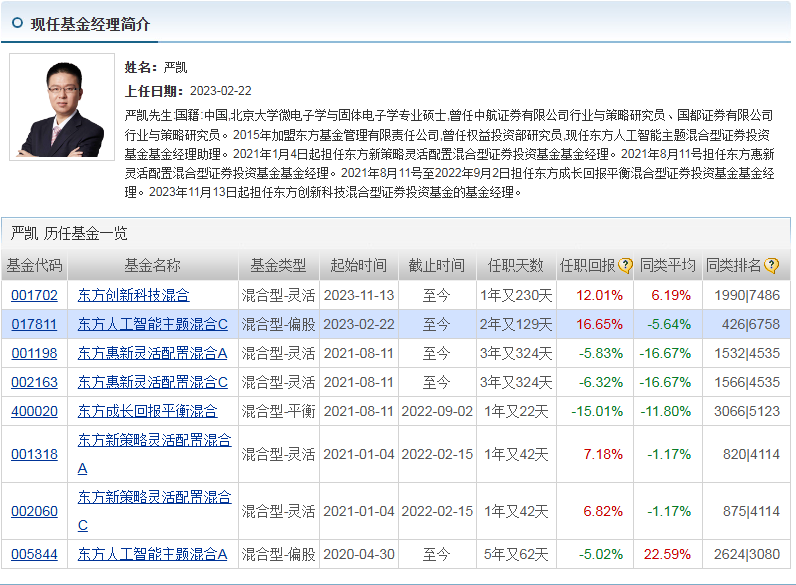This screenshot has width=796, height=585.
Task: Open fund code link 400020
Action: (x=35, y=411)
